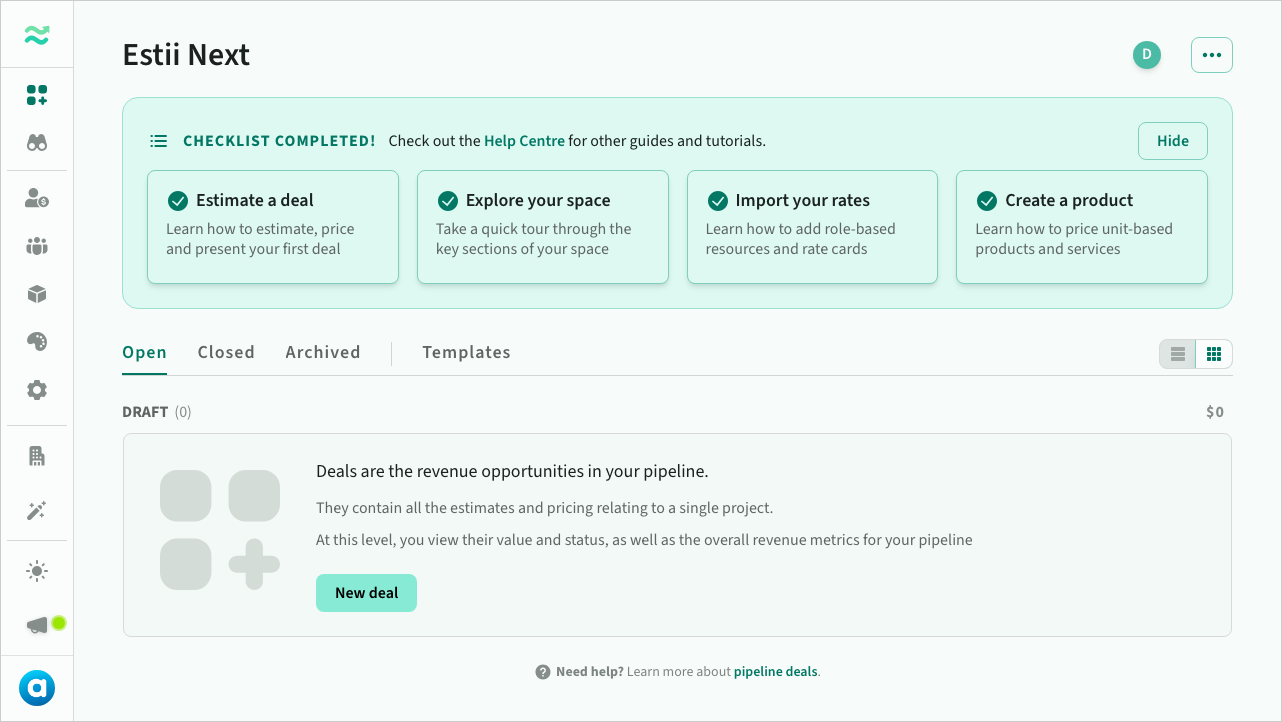1282x722 pixels.
Task: Click the binoculars icon in sidebar
Action: click(x=37, y=143)
